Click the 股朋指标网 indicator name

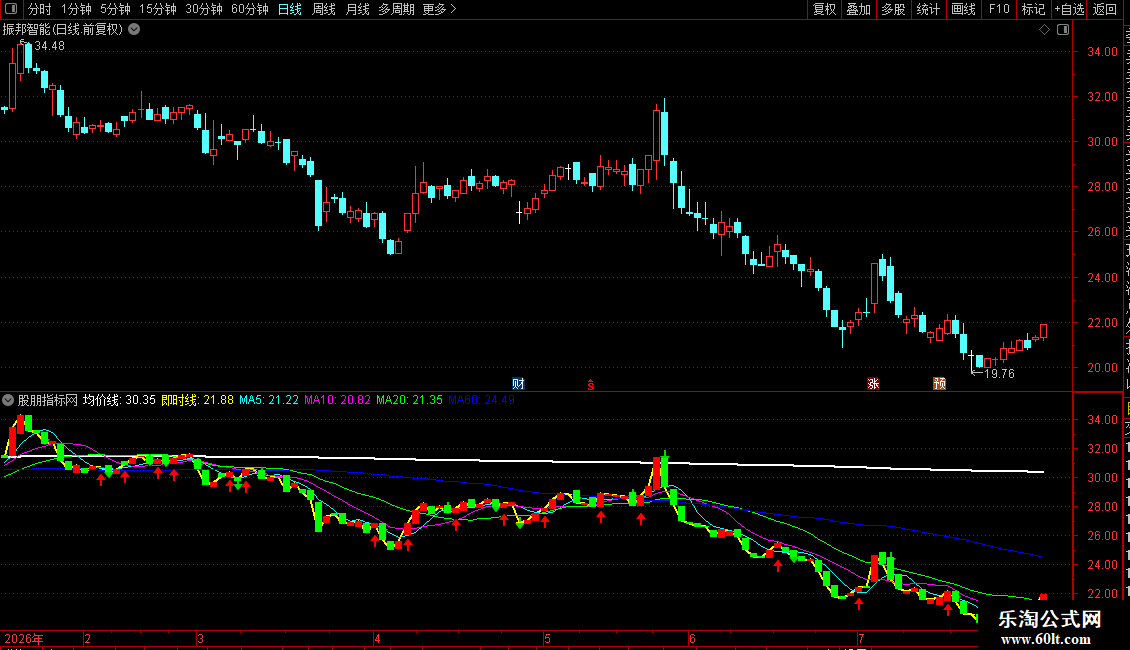coord(48,400)
